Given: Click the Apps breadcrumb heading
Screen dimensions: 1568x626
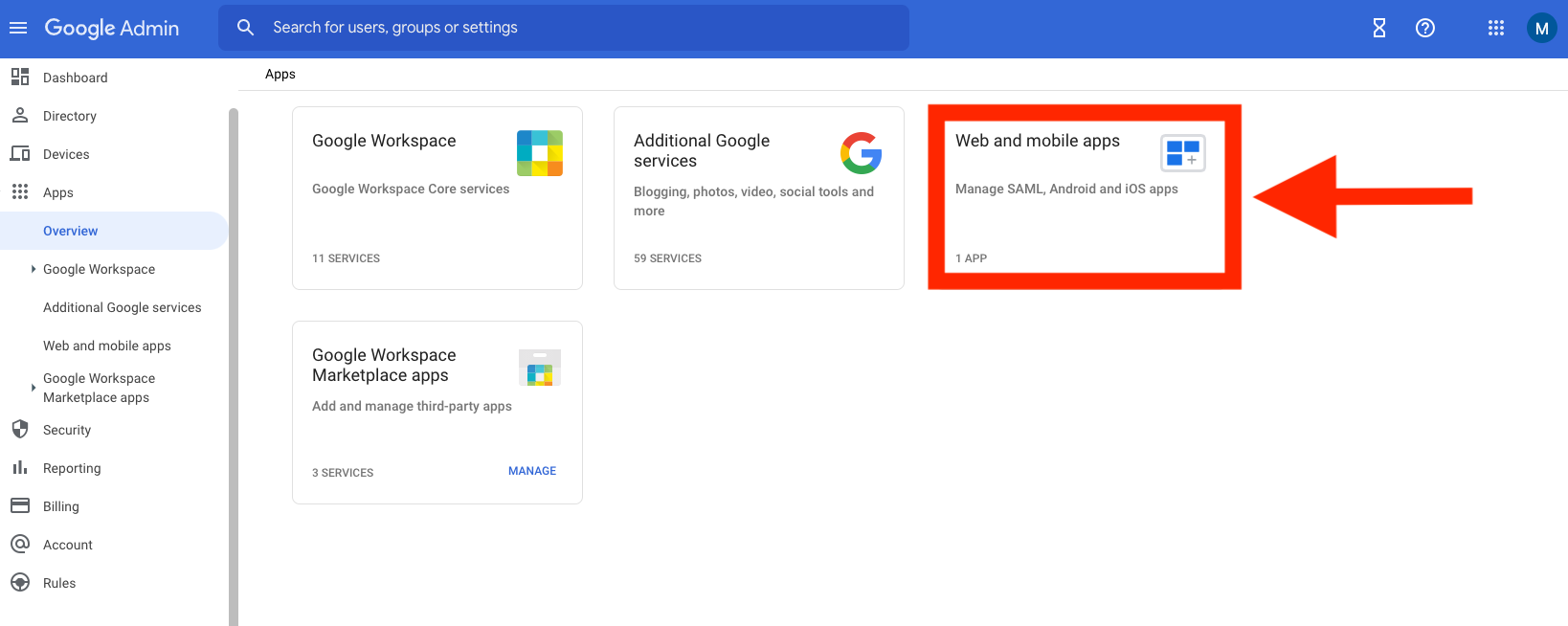Looking at the screenshot, I should point(280,74).
